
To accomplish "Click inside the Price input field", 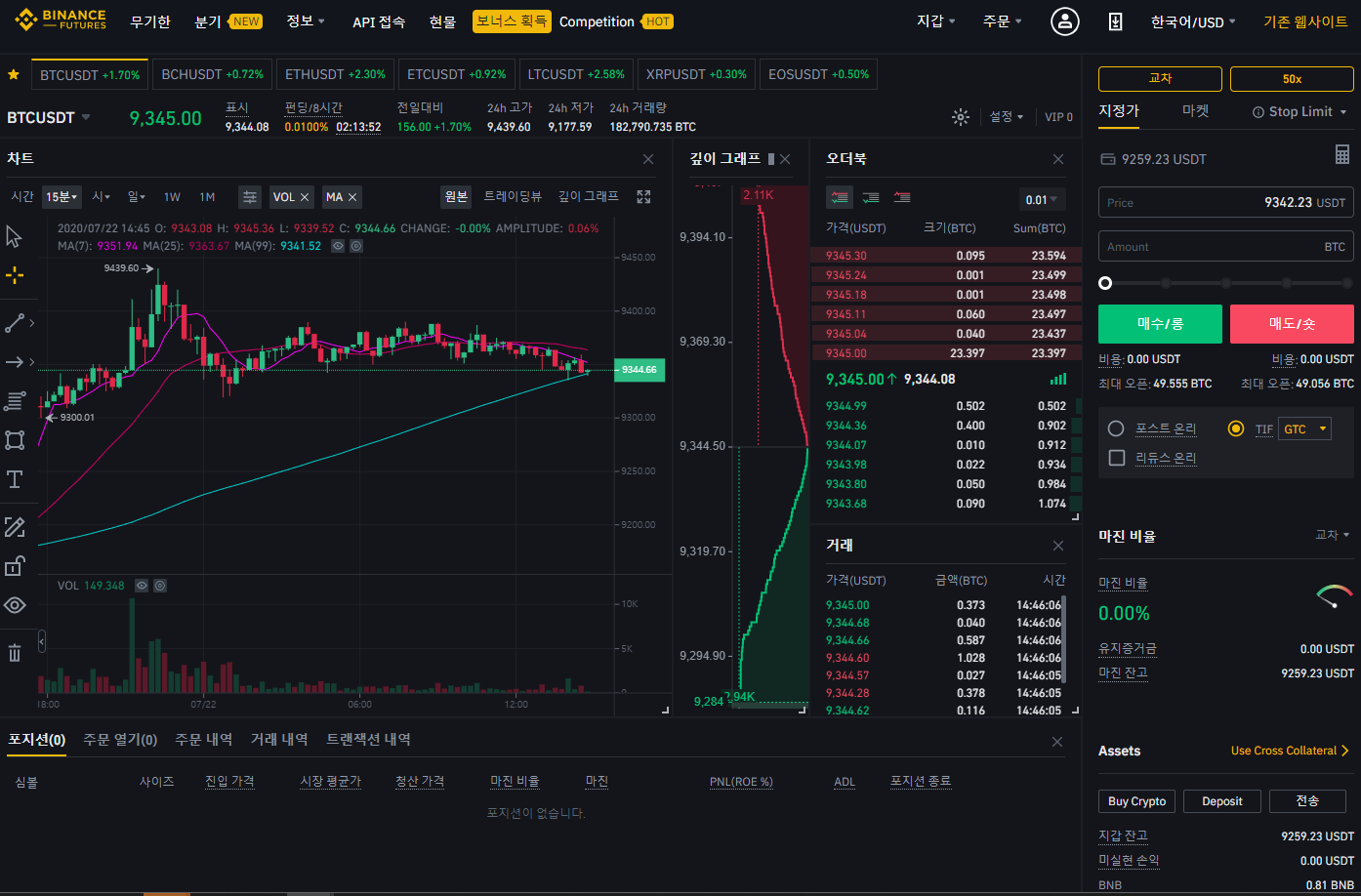I will coord(1226,203).
